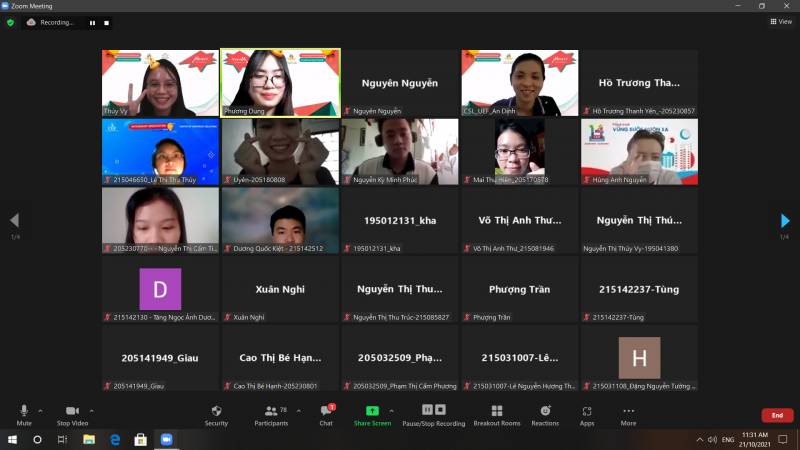Image resolution: width=800 pixels, height=450 pixels.
Task: Expand audio options arrow next to Mute
Action: tap(41, 410)
